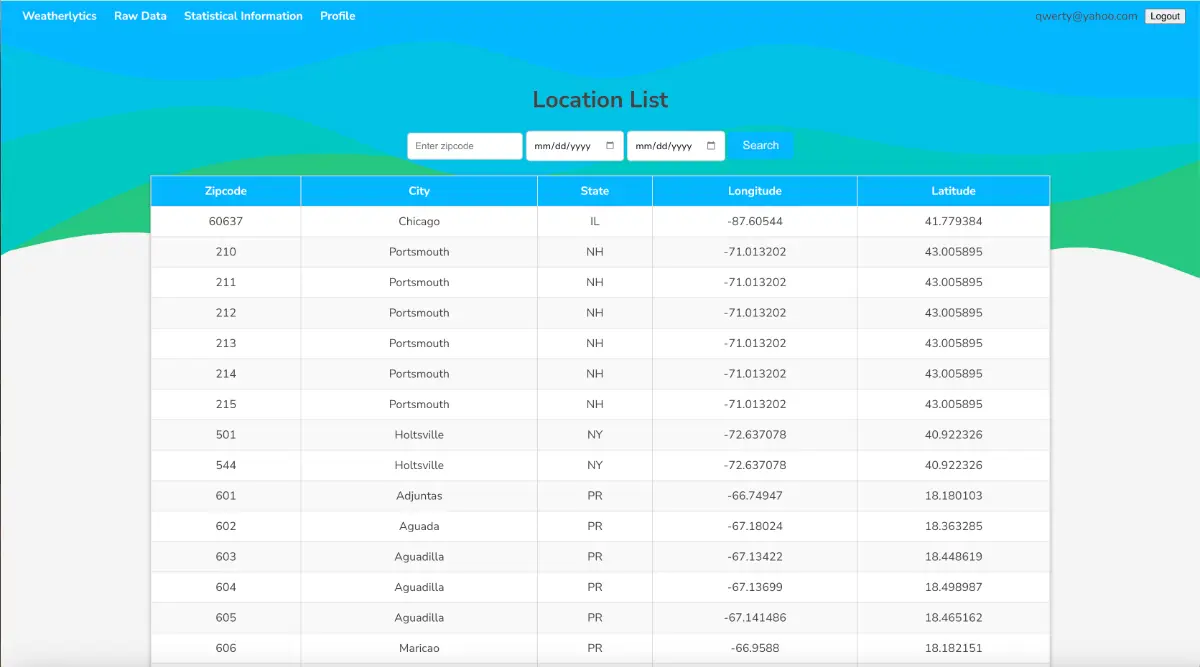Focus the Enter zipcode input field
Viewport: 1200px width, 667px height.
click(x=464, y=146)
